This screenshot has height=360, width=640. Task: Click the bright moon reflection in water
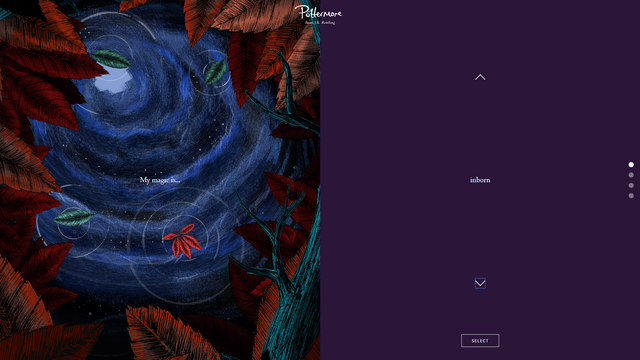tap(113, 81)
